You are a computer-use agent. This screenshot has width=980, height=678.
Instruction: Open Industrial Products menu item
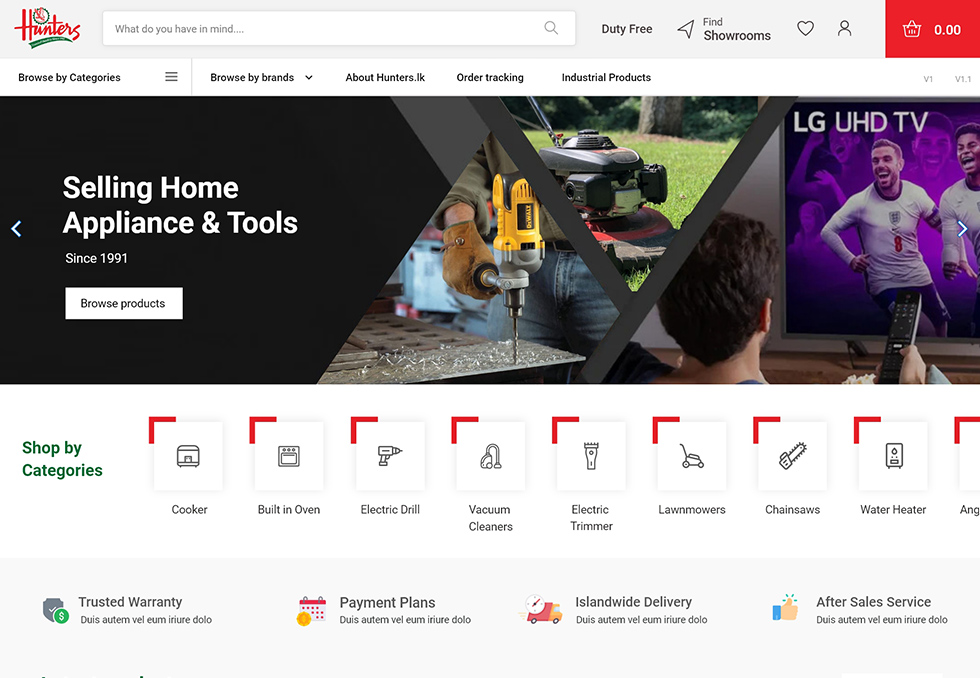[606, 77]
